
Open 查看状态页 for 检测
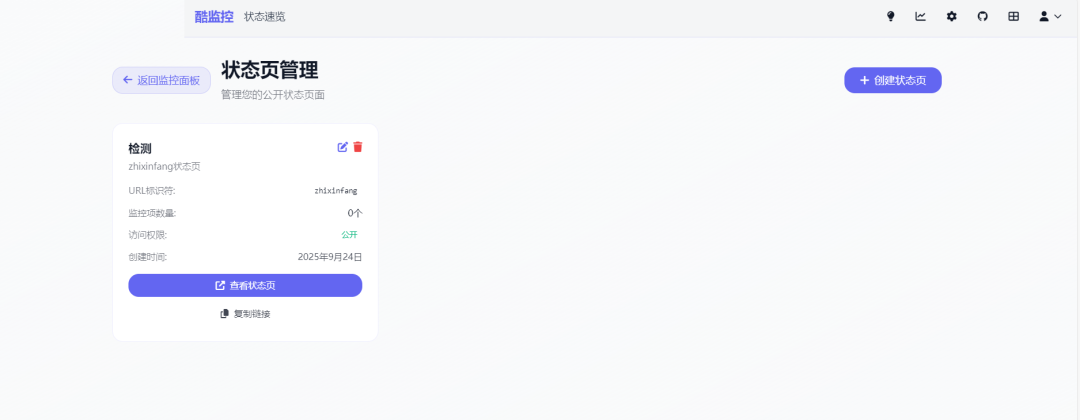pos(245,285)
